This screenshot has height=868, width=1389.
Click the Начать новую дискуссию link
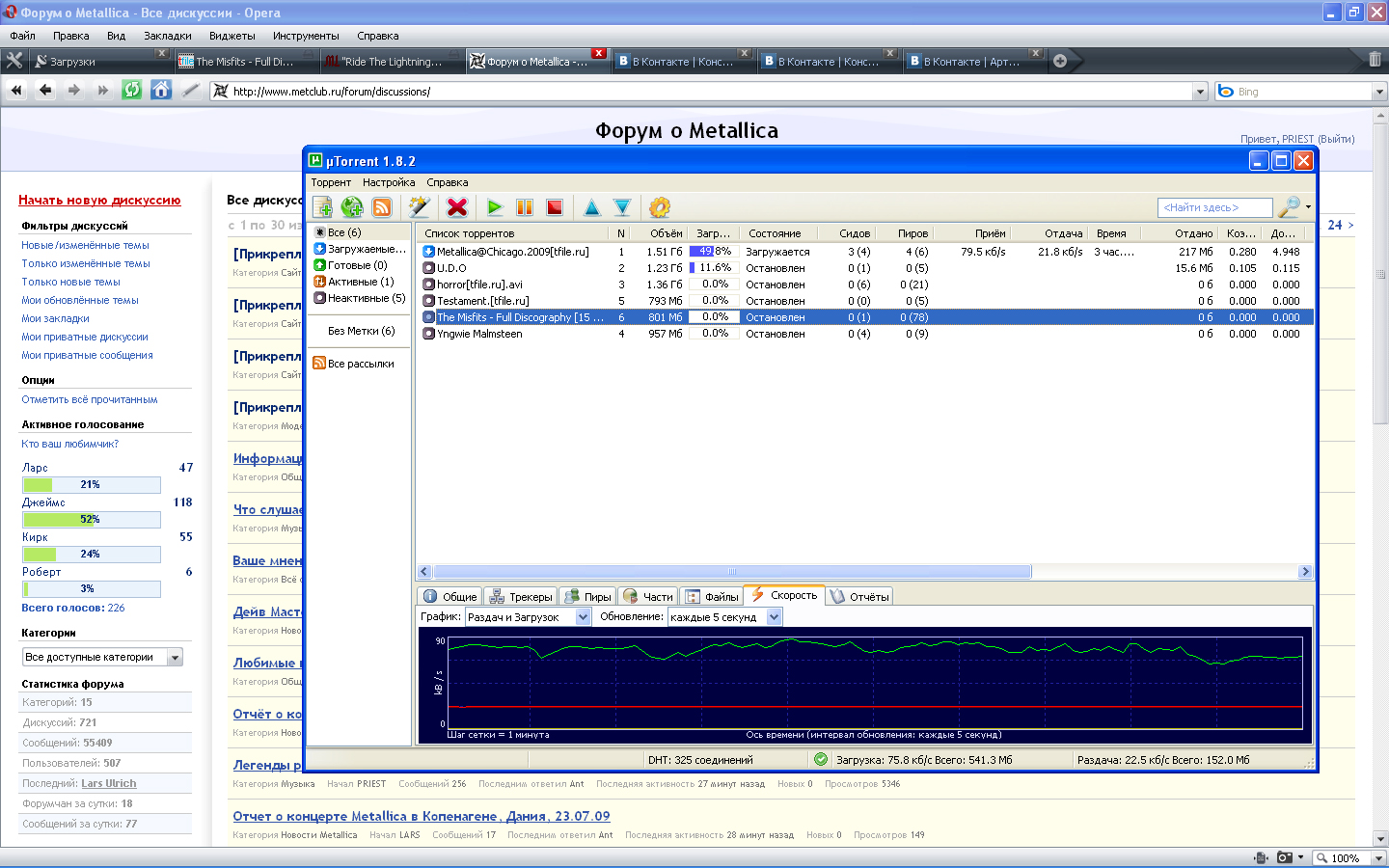pos(99,201)
